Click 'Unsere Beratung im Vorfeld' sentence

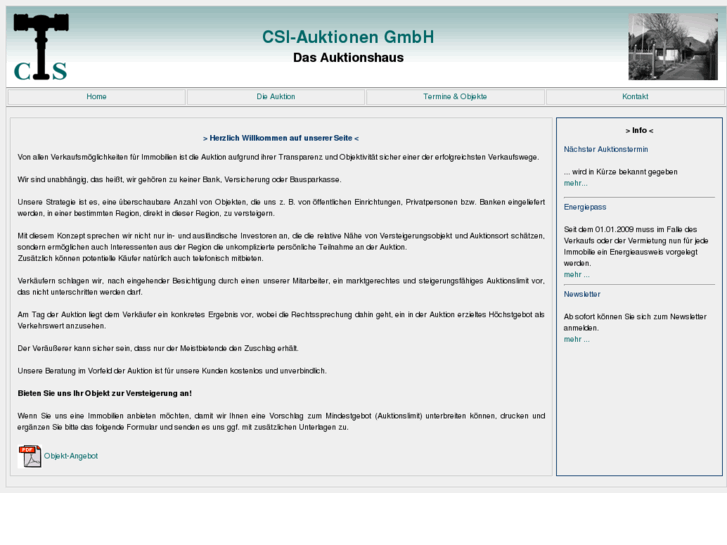[x=172, y=371]
